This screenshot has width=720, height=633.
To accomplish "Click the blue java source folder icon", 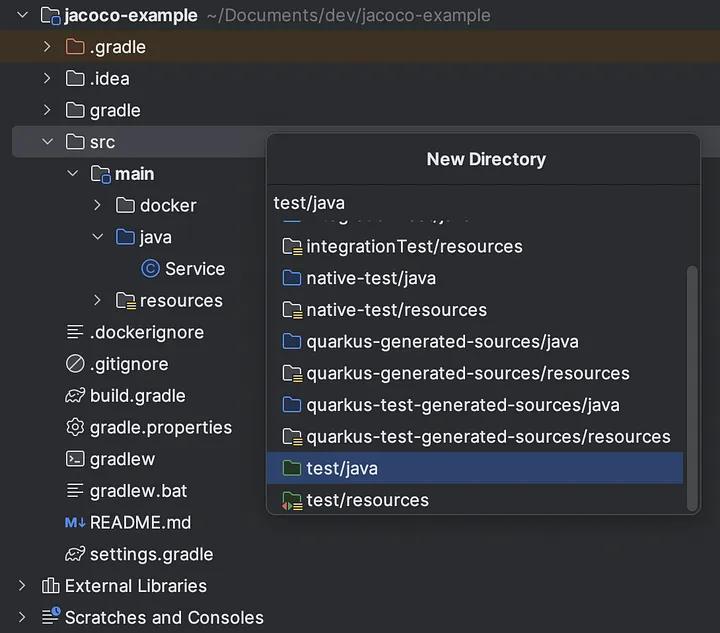I will 125,237.
